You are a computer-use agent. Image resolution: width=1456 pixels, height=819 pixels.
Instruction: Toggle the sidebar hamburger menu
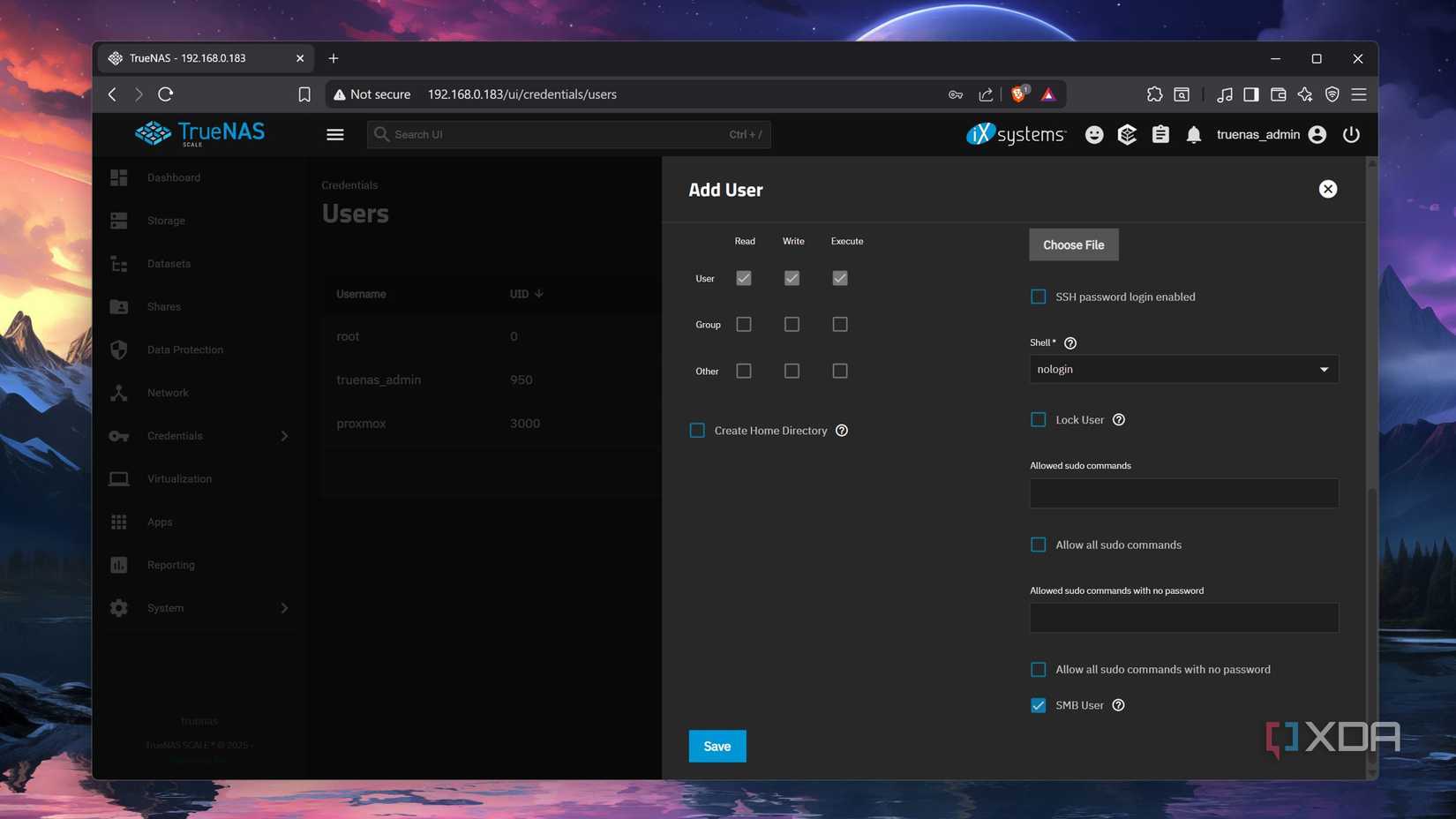(335, 134)
